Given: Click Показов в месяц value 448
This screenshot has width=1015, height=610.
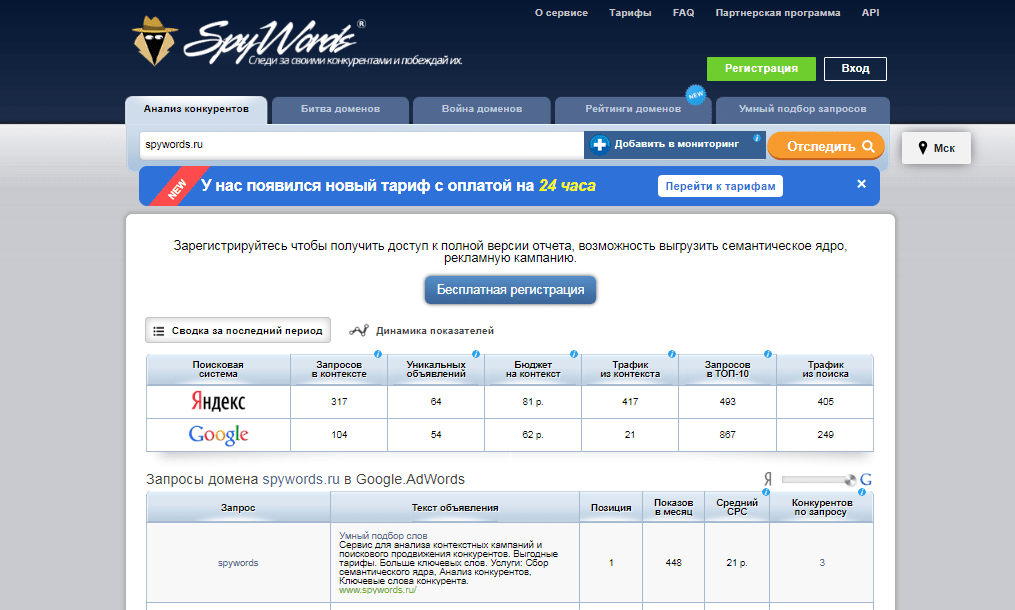Looking at the screenshot, I should click(674, 563).
